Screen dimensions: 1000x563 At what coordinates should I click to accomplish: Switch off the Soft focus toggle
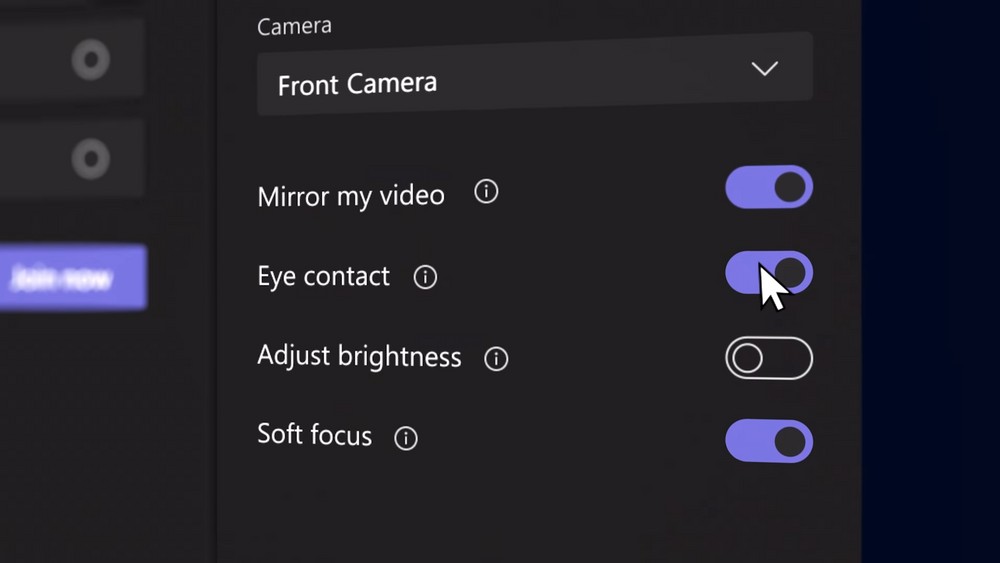click(769, 441)
